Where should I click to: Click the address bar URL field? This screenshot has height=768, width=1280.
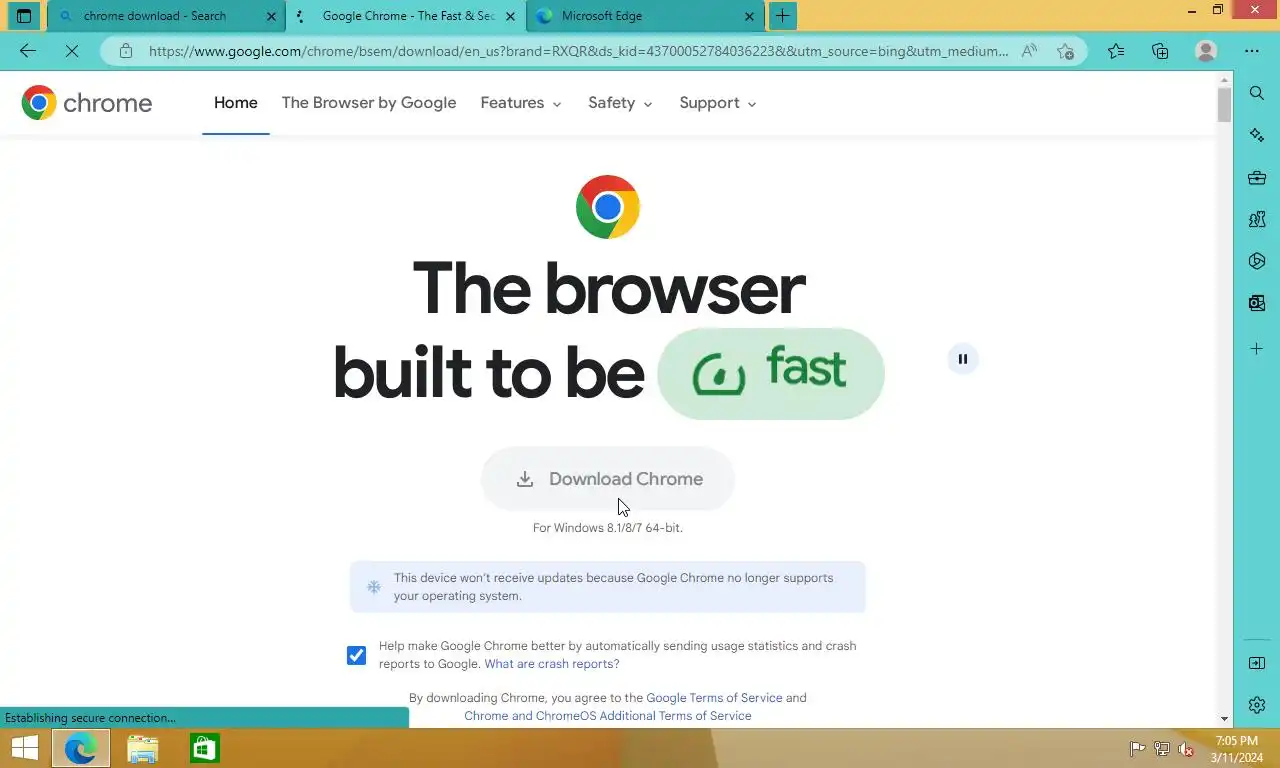point(578,51)
